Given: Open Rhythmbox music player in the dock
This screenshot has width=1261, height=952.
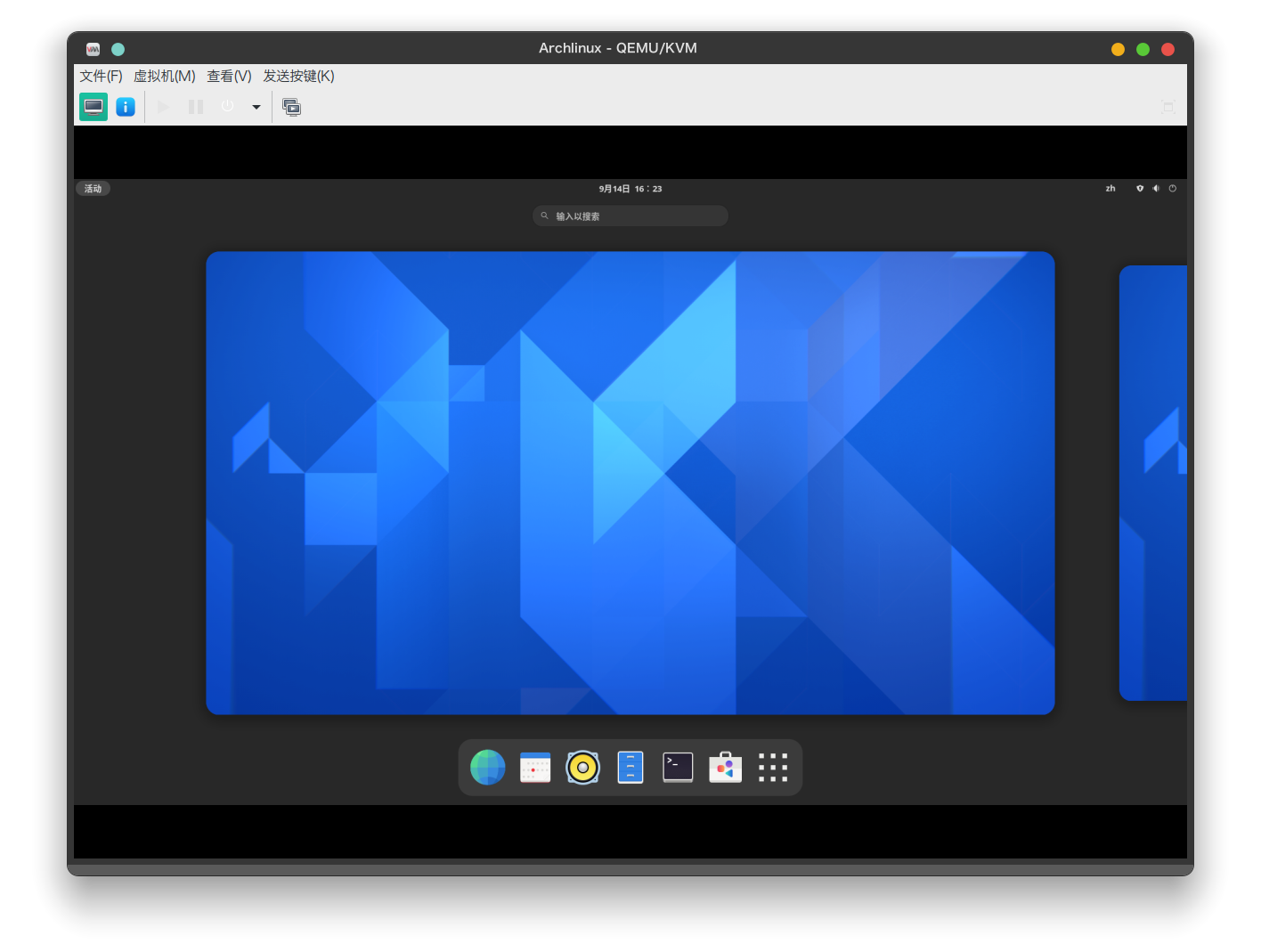Looking at the screenshot, I should pos(582,767).
